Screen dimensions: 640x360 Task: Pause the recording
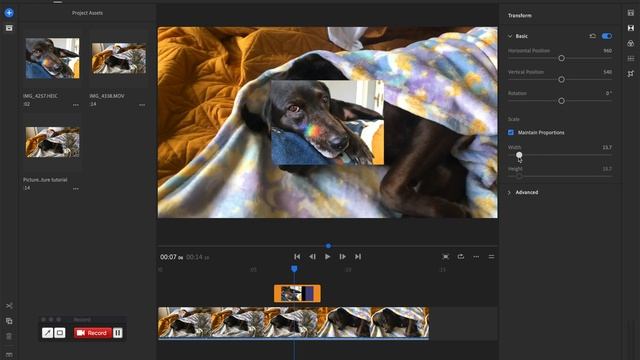[118, 333]
